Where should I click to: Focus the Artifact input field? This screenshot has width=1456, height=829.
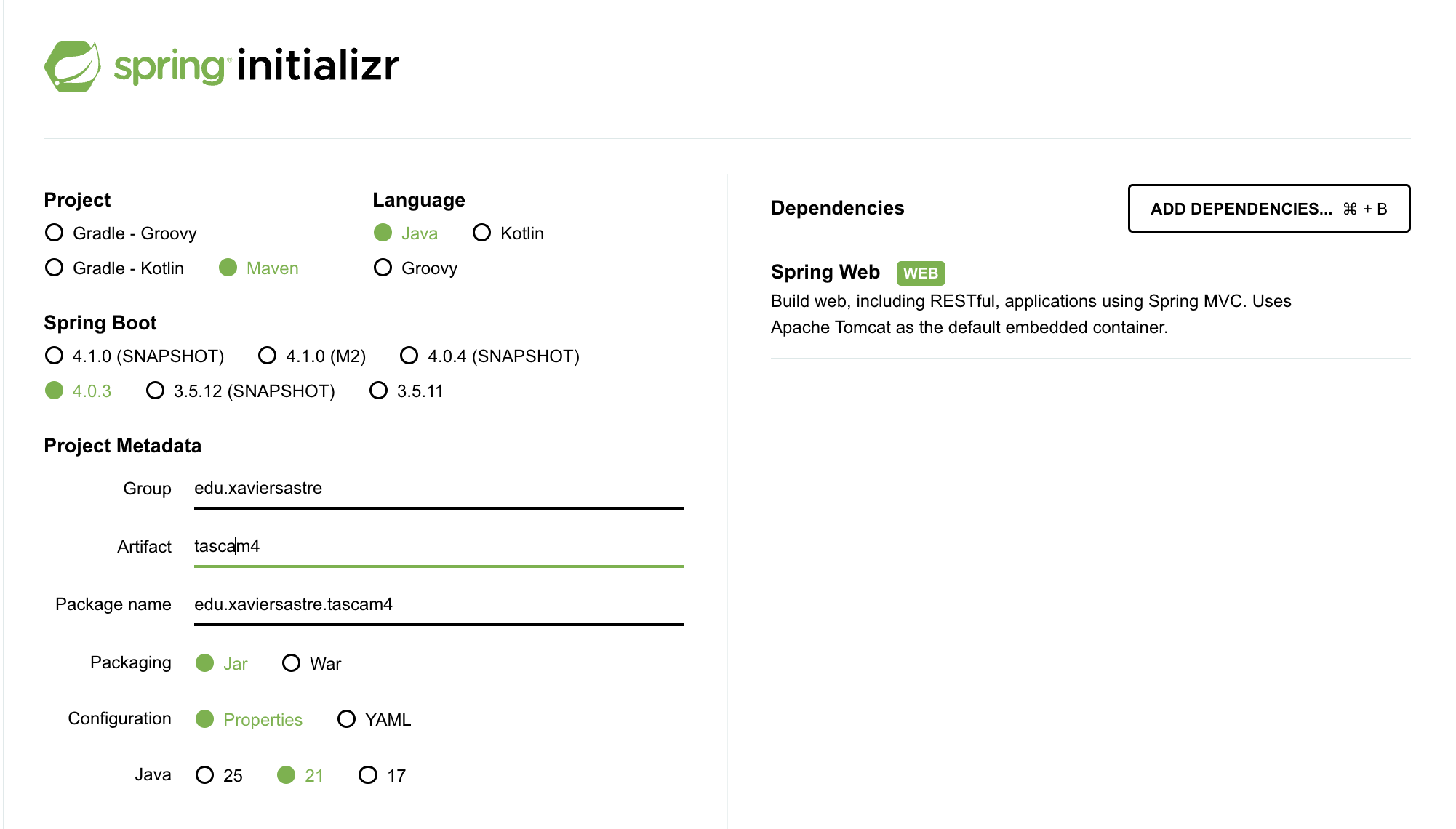click(x=438, y=547)
